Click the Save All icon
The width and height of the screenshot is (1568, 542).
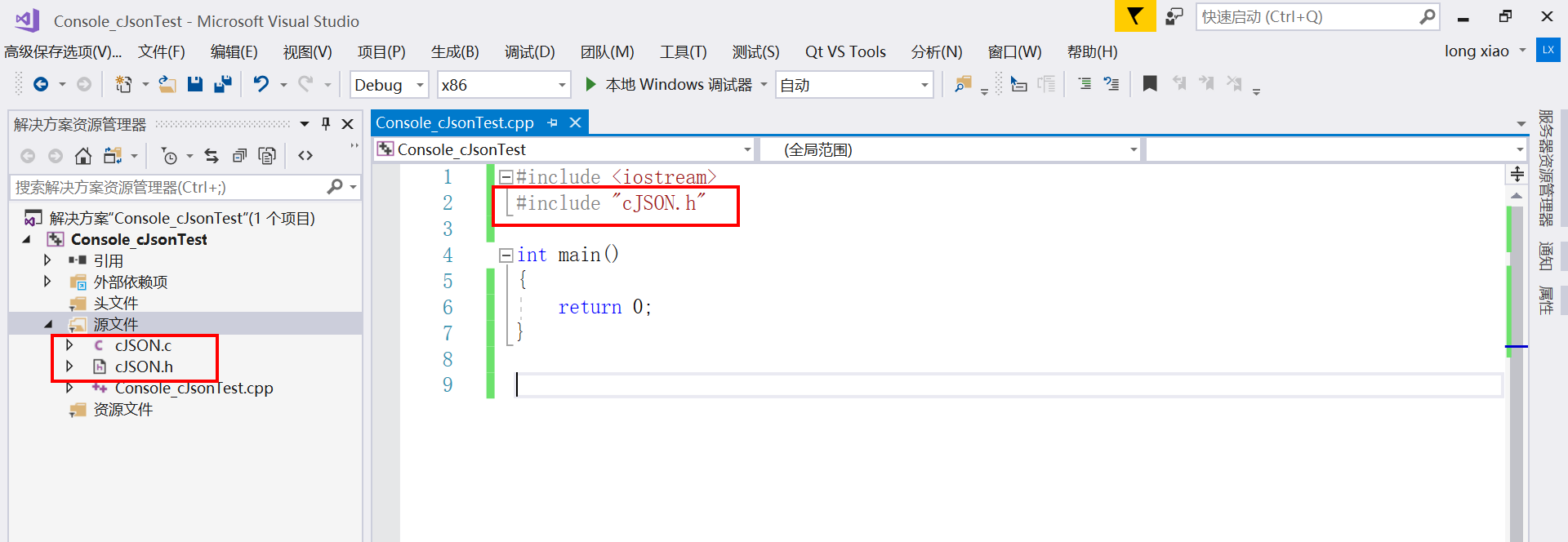coord(222,84)
